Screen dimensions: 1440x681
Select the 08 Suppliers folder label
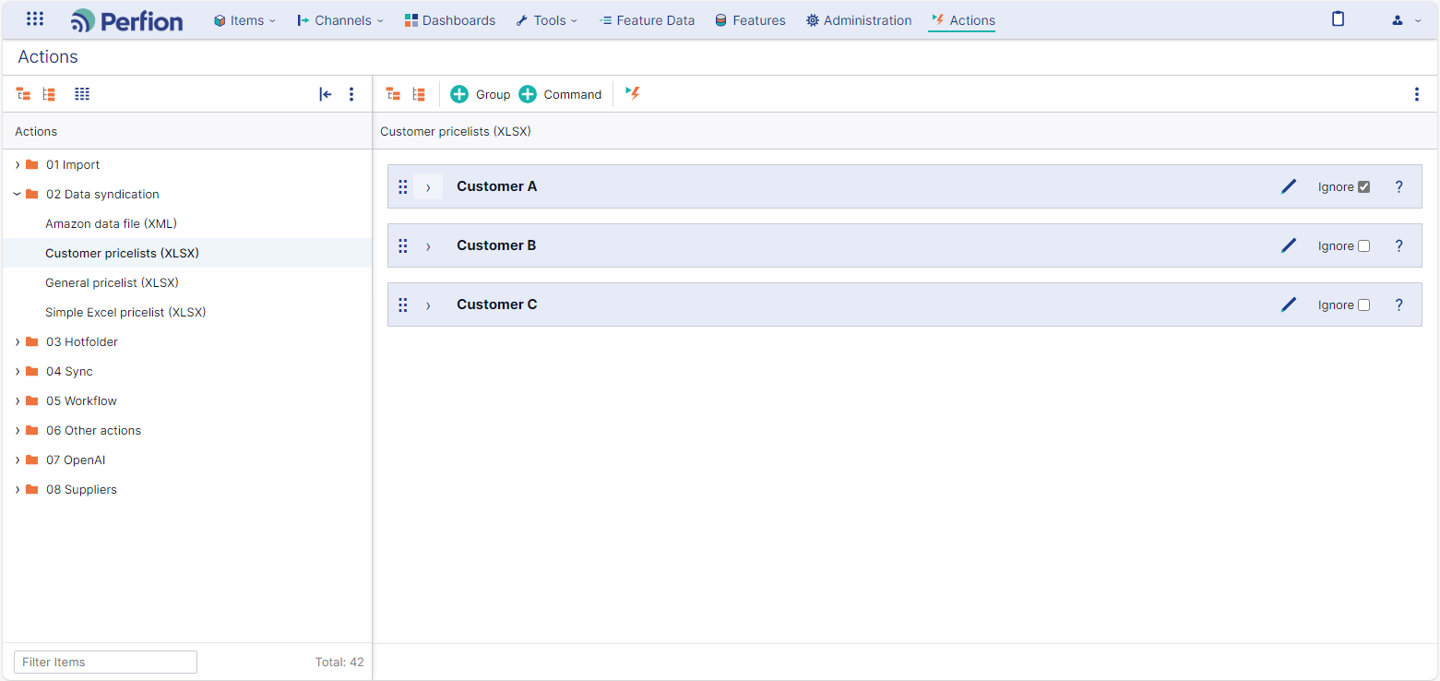point(81,489)
